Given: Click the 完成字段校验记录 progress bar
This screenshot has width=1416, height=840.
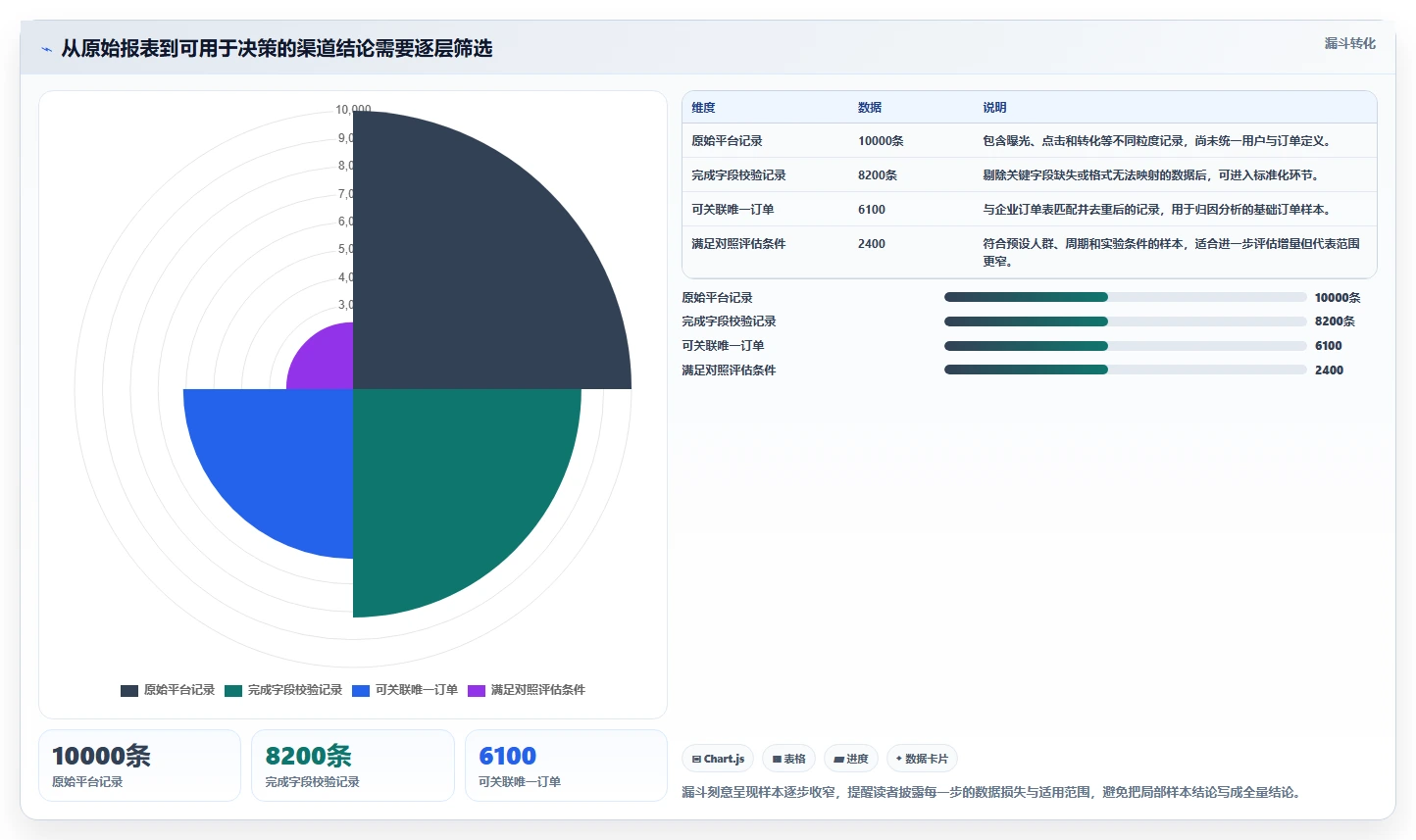Looking at the screenshot, I should pos(1125,321).
